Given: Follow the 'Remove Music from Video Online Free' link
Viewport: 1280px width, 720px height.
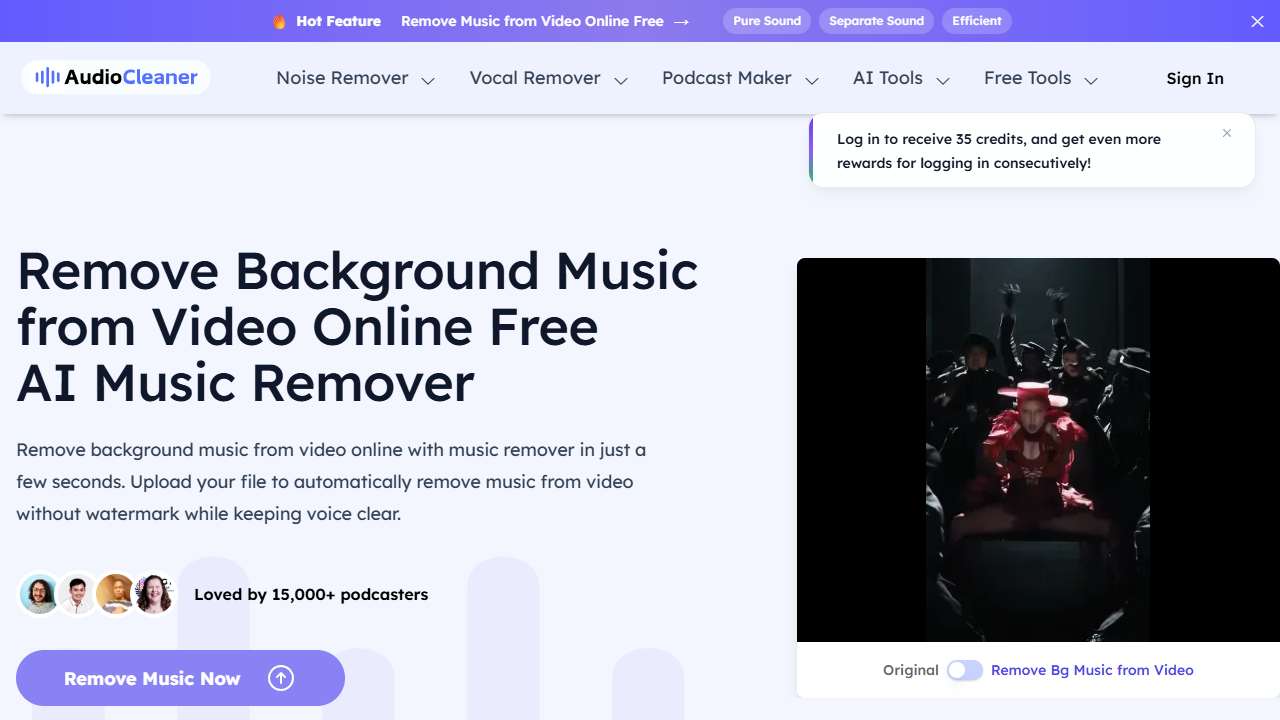Looking at the screenshot, I should tap(531, 20).
